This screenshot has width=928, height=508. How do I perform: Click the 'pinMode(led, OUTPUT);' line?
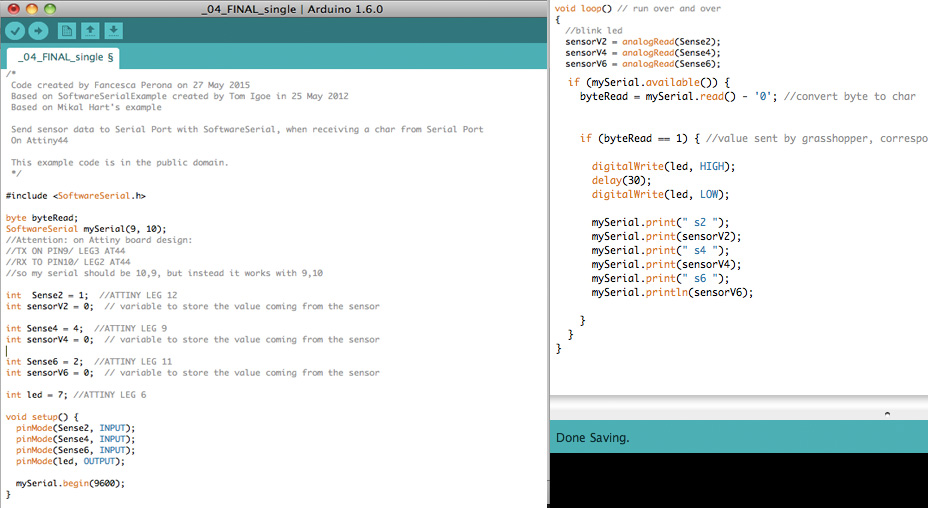70,461
